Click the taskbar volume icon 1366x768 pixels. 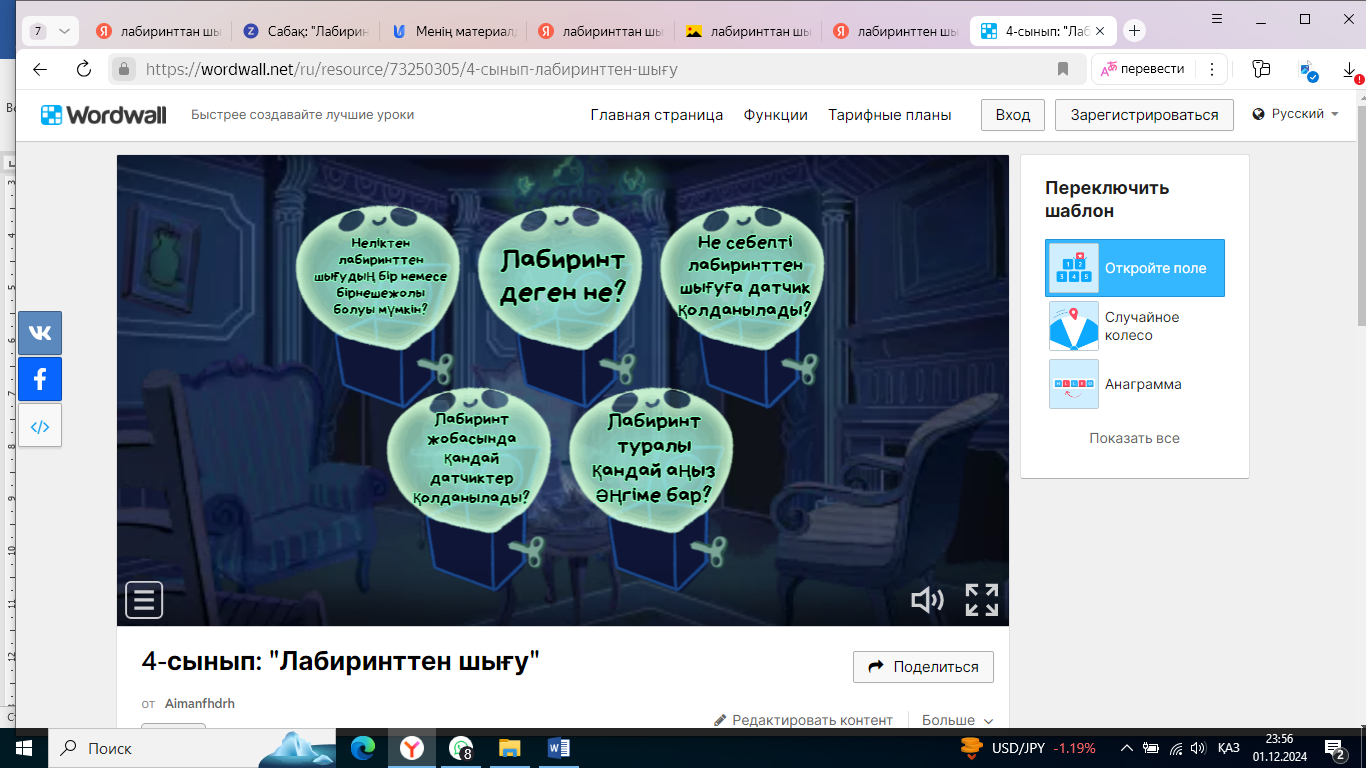pyautogui.click(x=1198, y=748)
